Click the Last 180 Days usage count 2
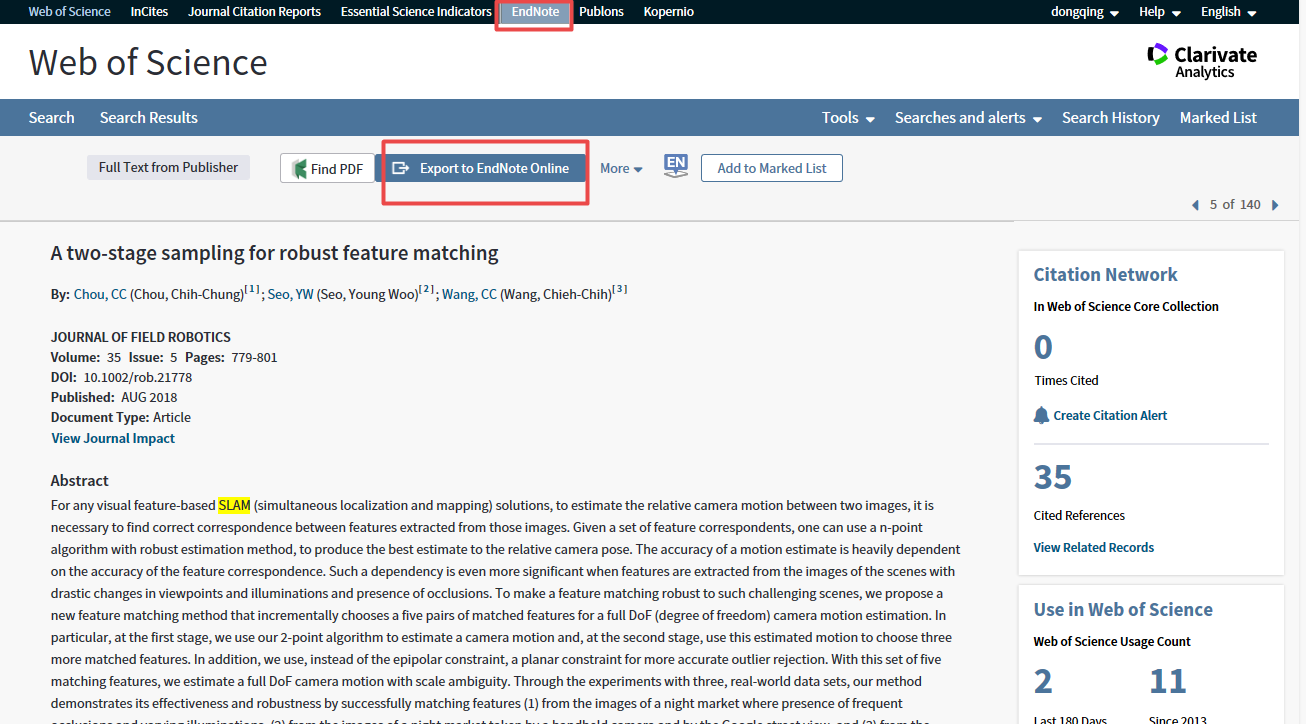This screenshot has width=1306, height=724. click(x=1043, y=682)
